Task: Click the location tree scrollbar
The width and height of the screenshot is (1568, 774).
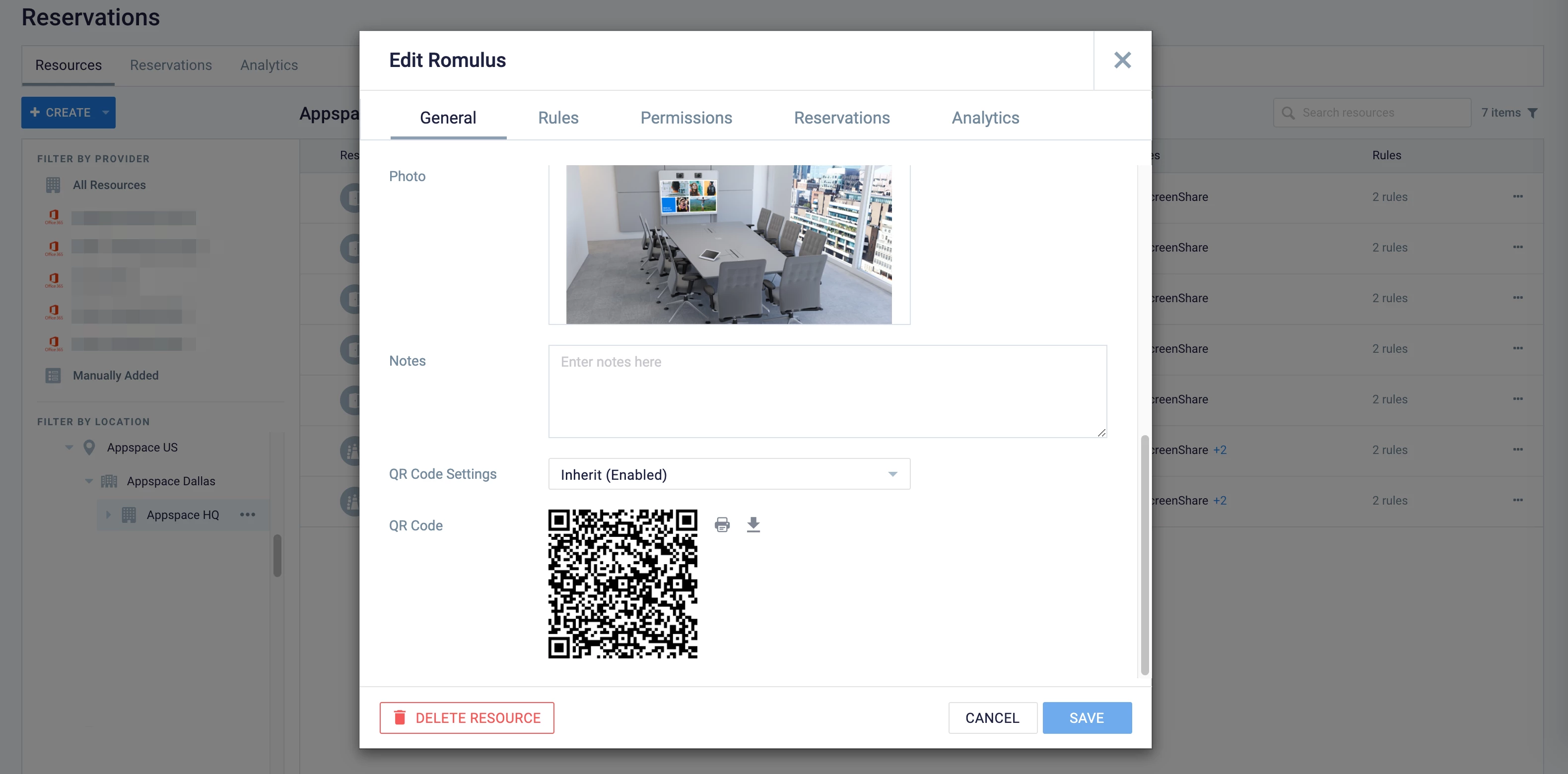Action: pos(277,555)
